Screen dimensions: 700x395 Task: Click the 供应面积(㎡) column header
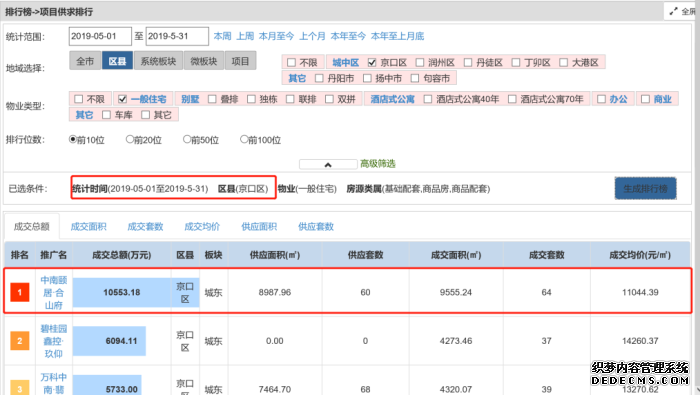coord(275,255)
